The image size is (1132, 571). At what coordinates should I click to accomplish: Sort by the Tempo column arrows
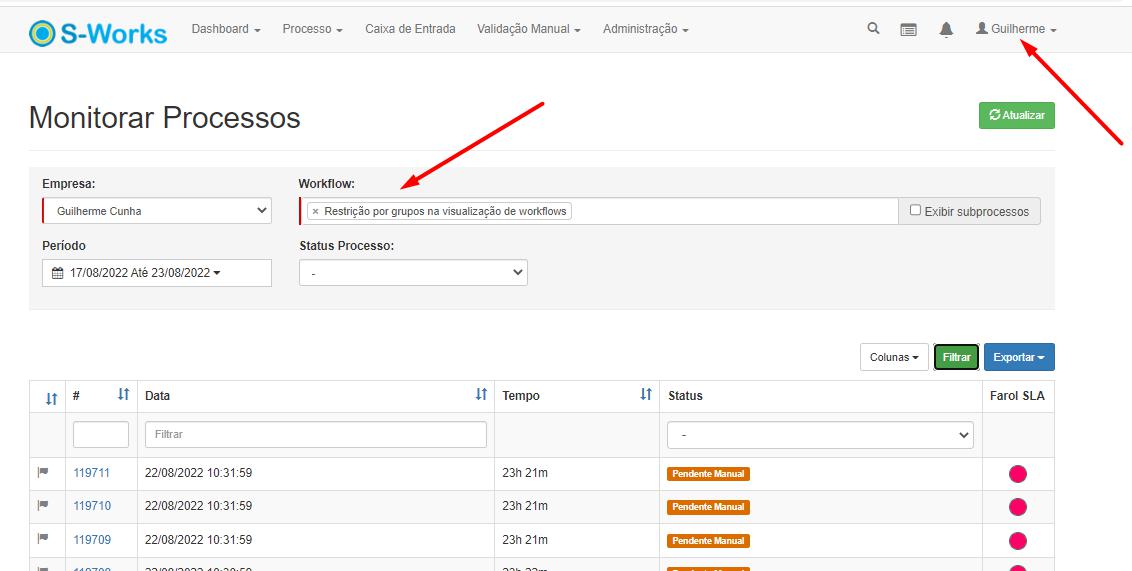pos(645,395)
